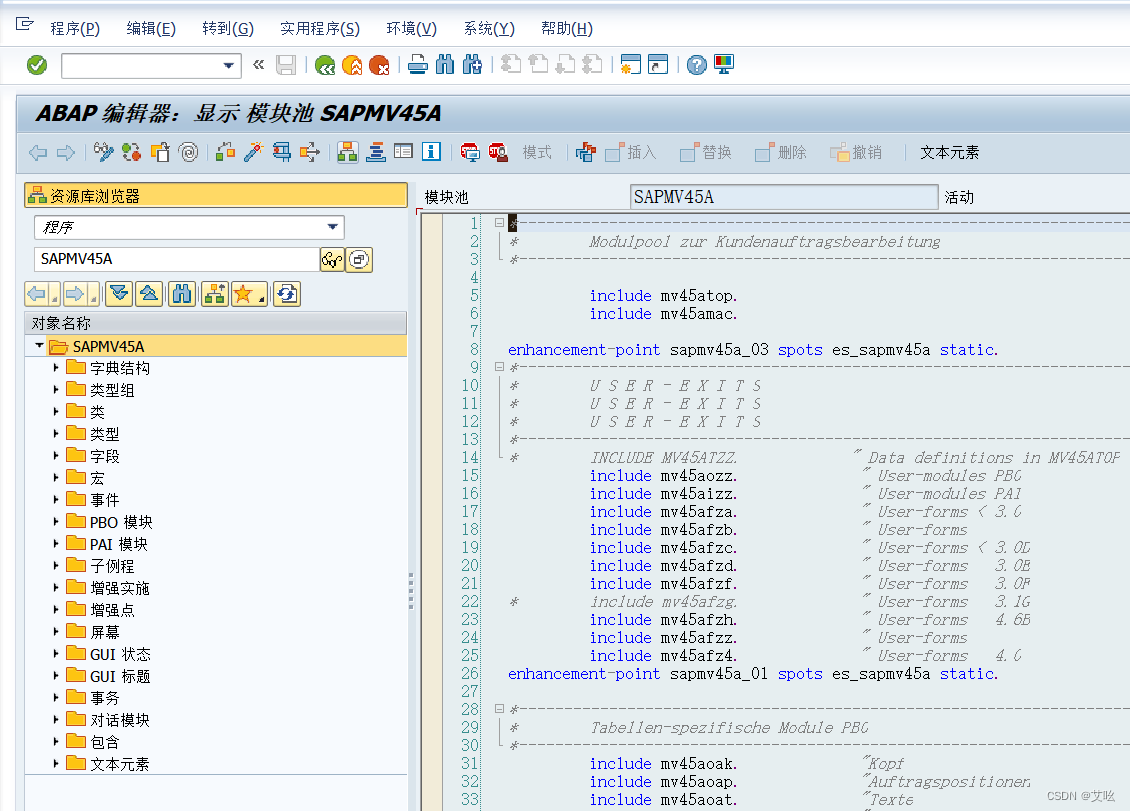Click the SAPMV45A object name input field

coord(176,259)
